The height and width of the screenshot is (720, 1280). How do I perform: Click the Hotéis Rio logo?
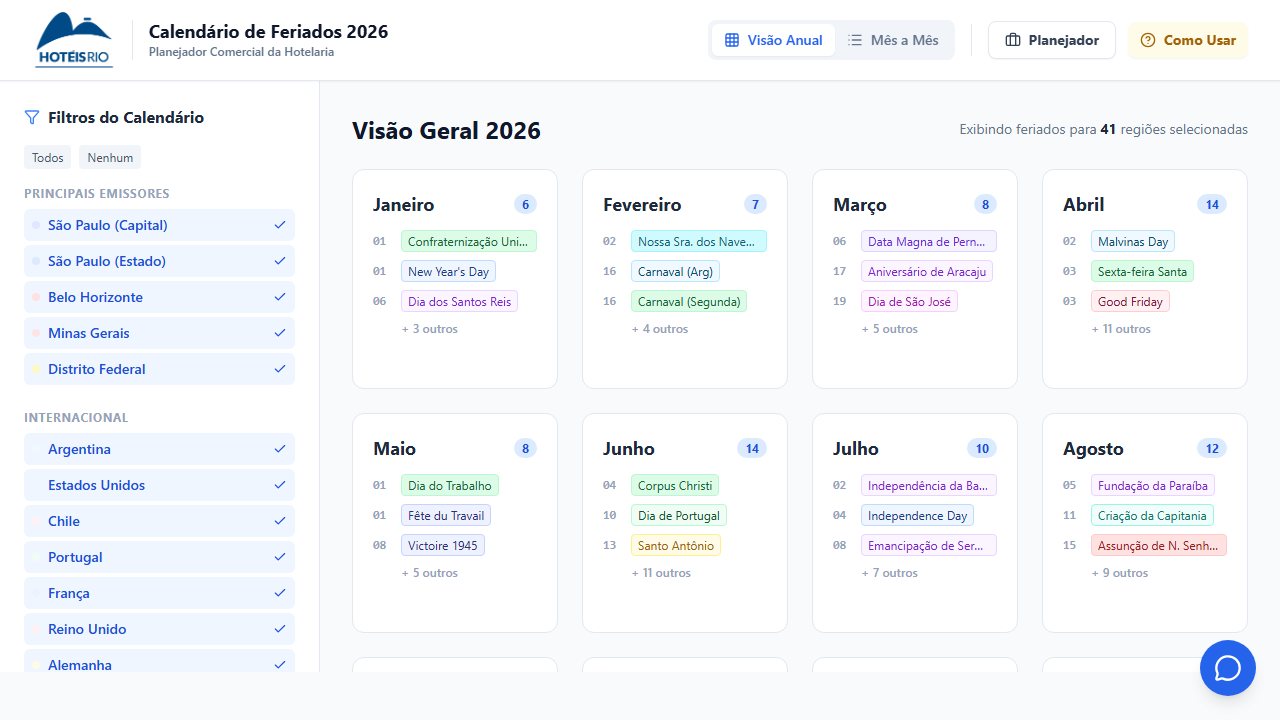coord(74,40)
